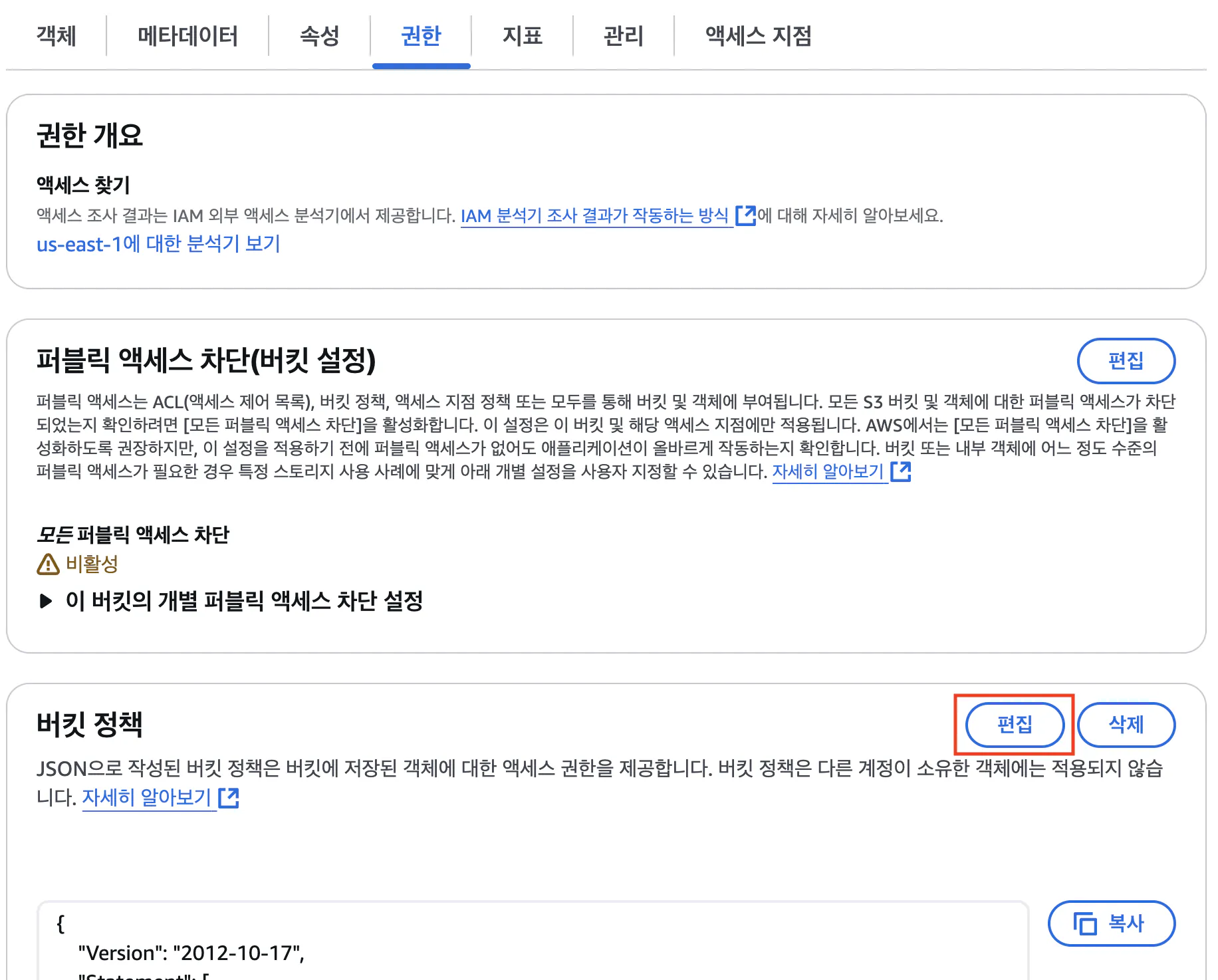This screenshot has width=1218, height=980.
Task: Open 자세히 알아보기 link in 버킷 정책 section
Action: click(x=147, y=798)
